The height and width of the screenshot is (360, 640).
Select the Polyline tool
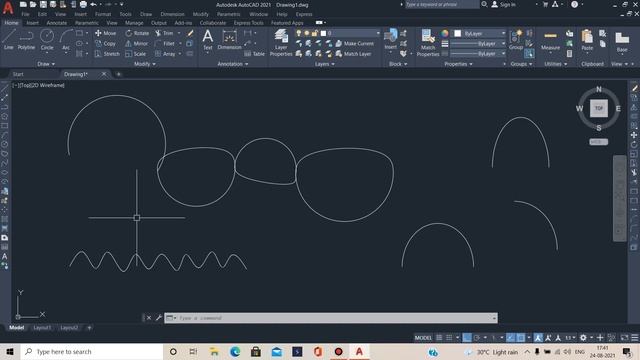(26, 39)
